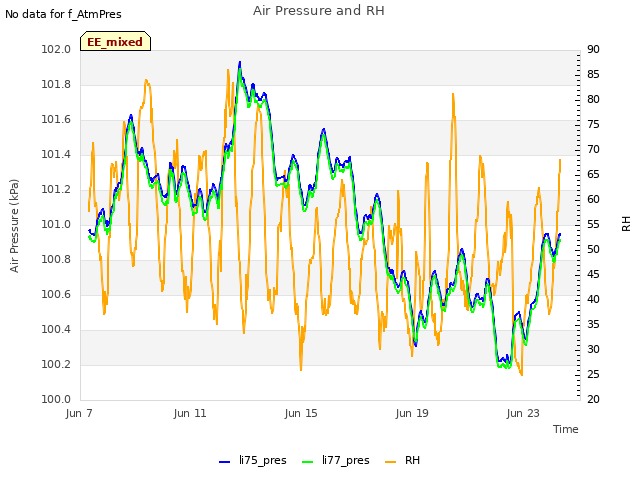The image size is (640, 480).
Task: Click the Jun 19 x-axis tick label
Action: click(x=412, y=413)
